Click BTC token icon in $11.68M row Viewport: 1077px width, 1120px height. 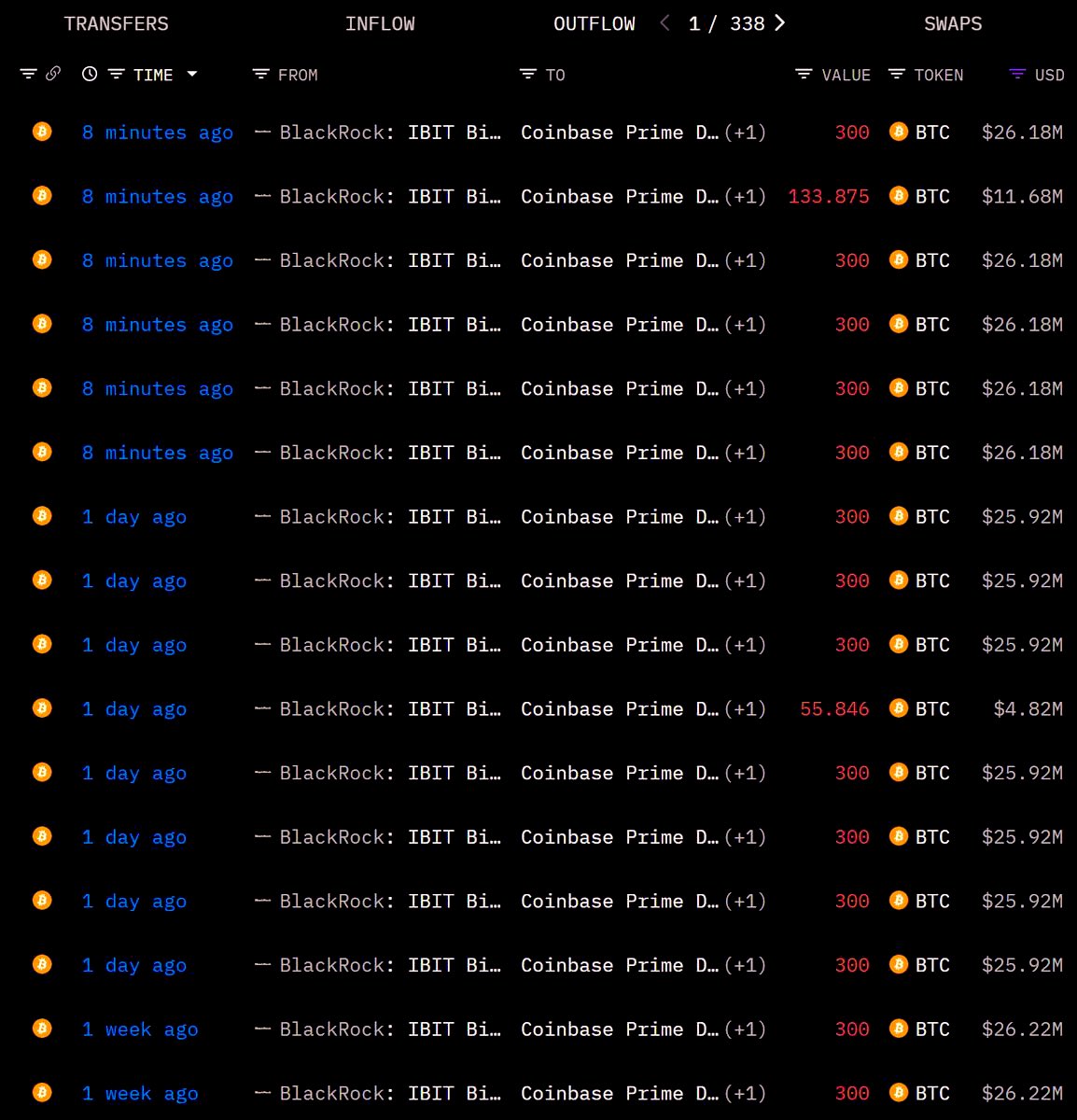pos(899,196)
